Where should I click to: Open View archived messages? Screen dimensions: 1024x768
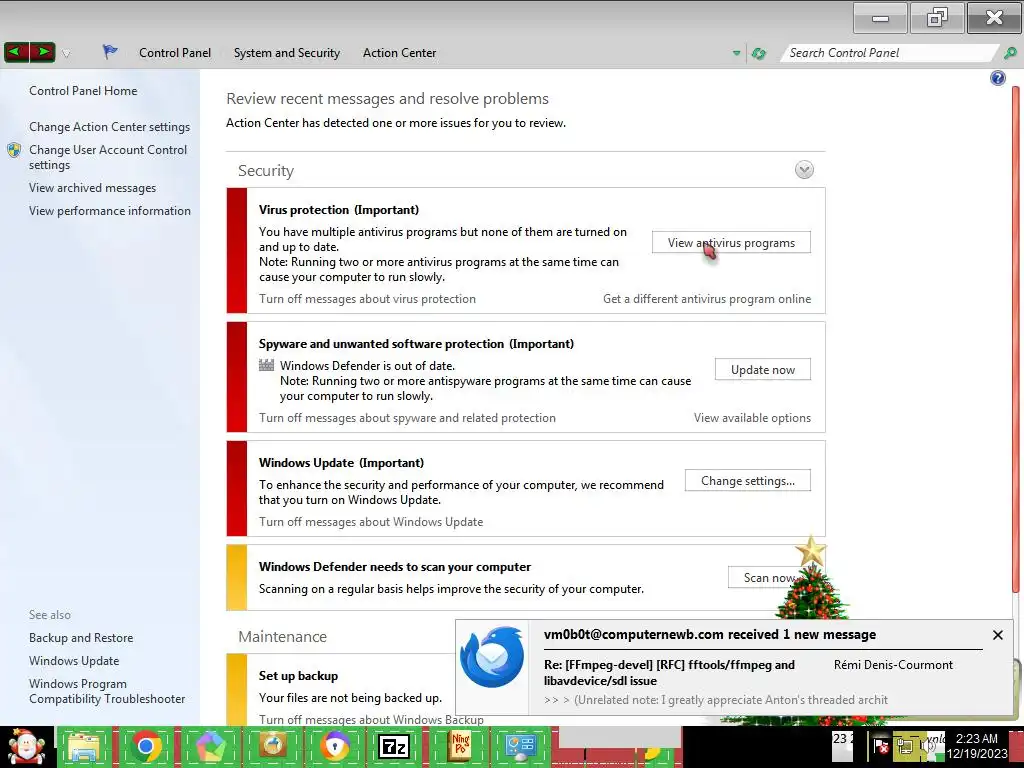(x=92, y=188)
